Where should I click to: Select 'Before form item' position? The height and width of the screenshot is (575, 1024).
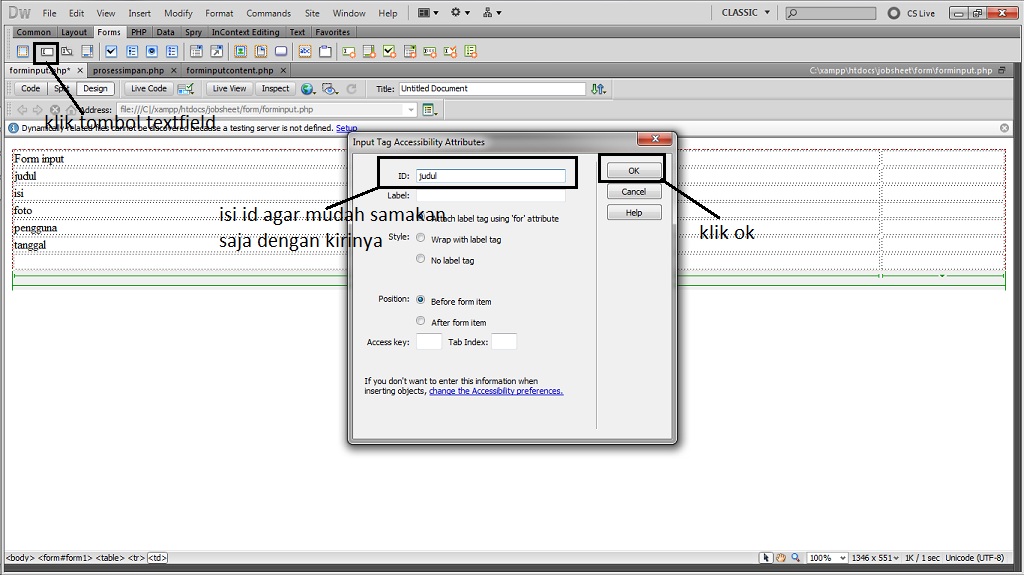click(421, 300)
